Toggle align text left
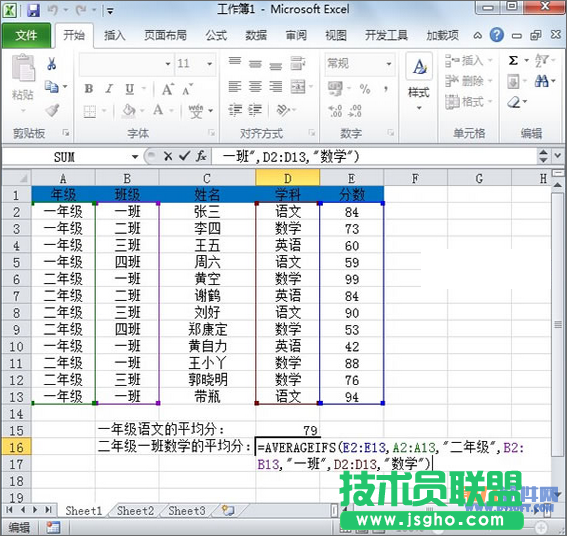Screen dimensions: 567x536 click(x=235, y=86)
